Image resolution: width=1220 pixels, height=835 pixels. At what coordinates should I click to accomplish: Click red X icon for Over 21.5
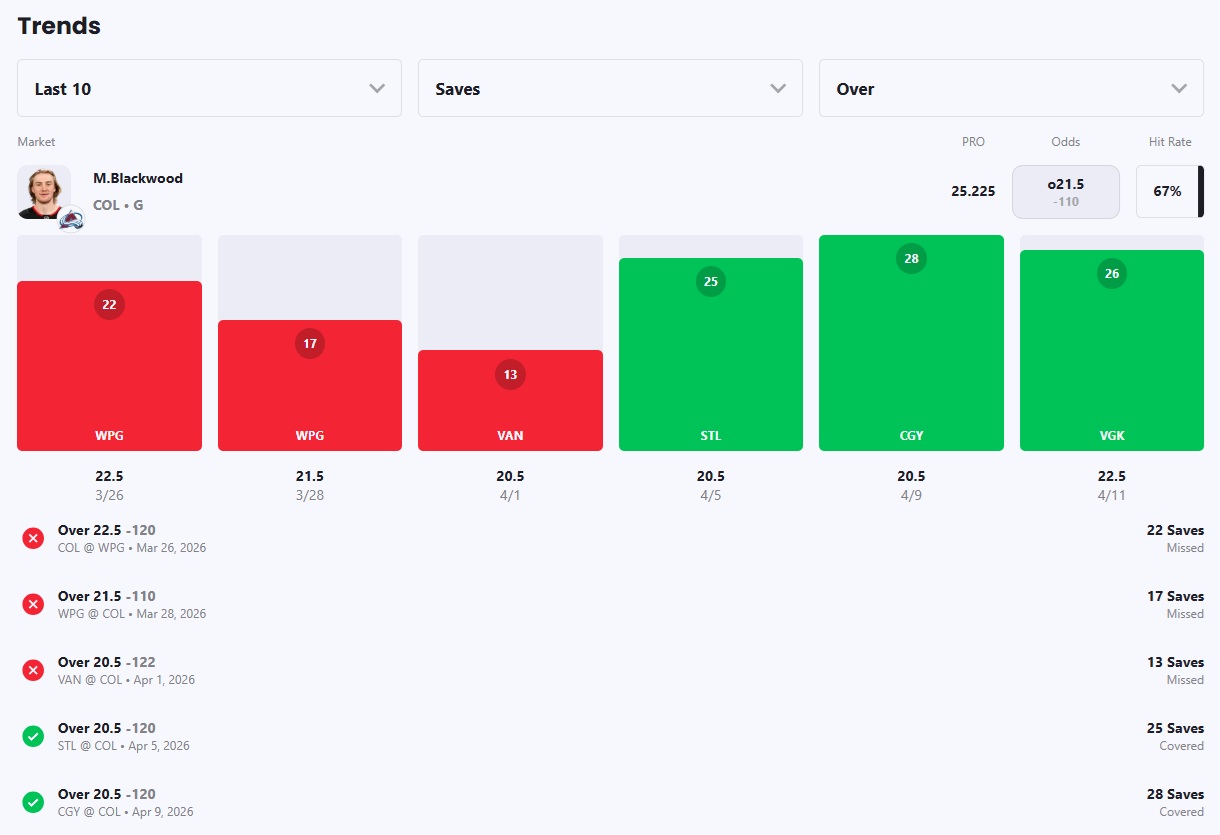click(x=33, y=604)
